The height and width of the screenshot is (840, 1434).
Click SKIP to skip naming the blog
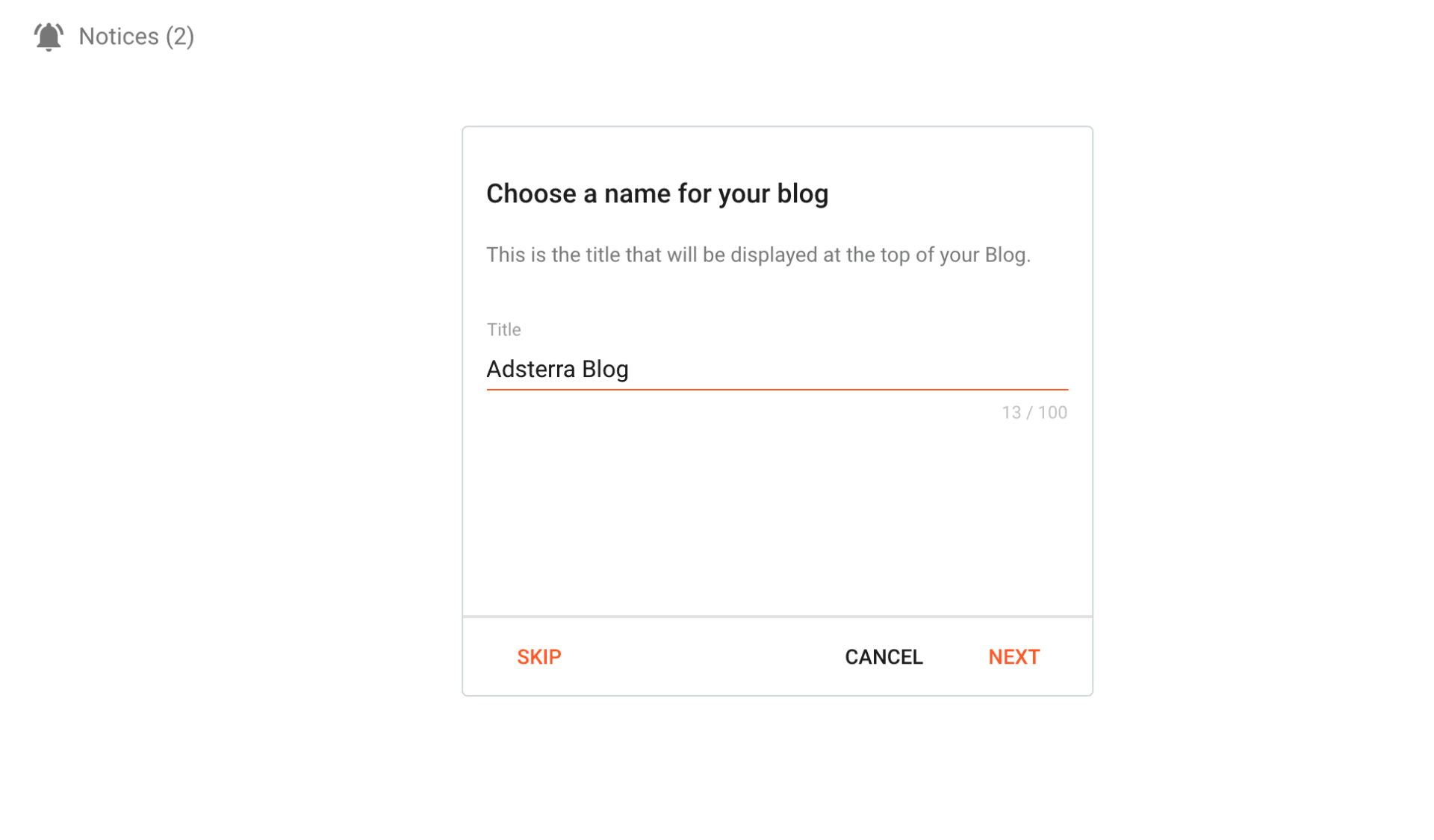539,657
